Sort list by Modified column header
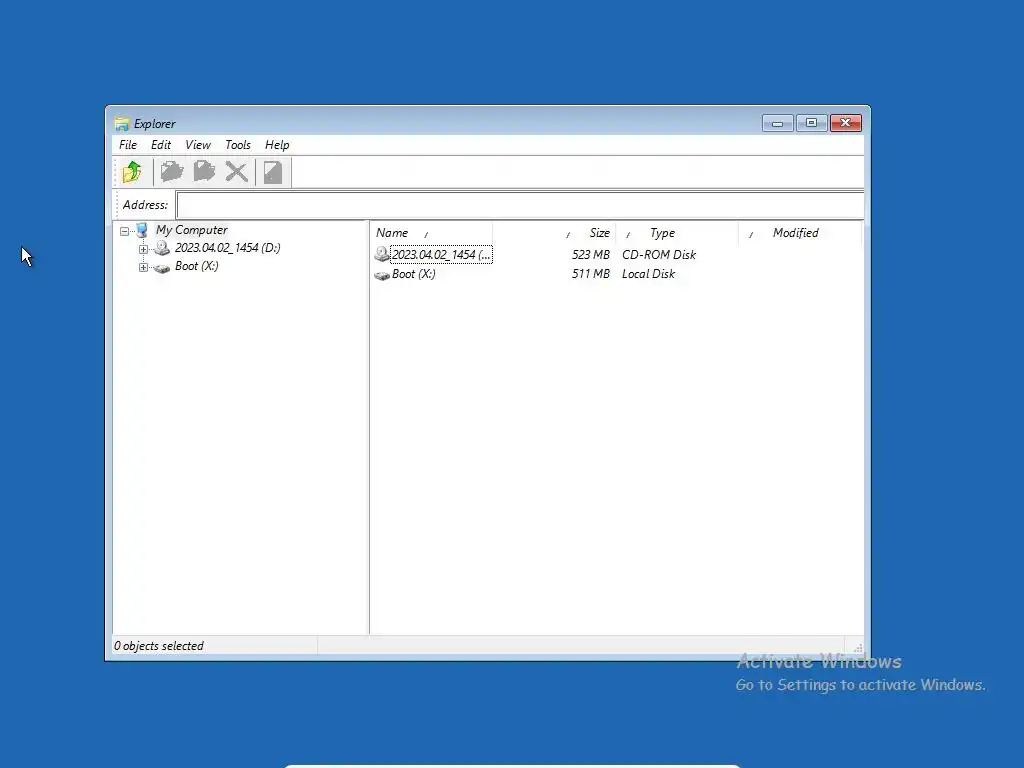The height and width of the screenshot is (768, 1024). point(795,233)
